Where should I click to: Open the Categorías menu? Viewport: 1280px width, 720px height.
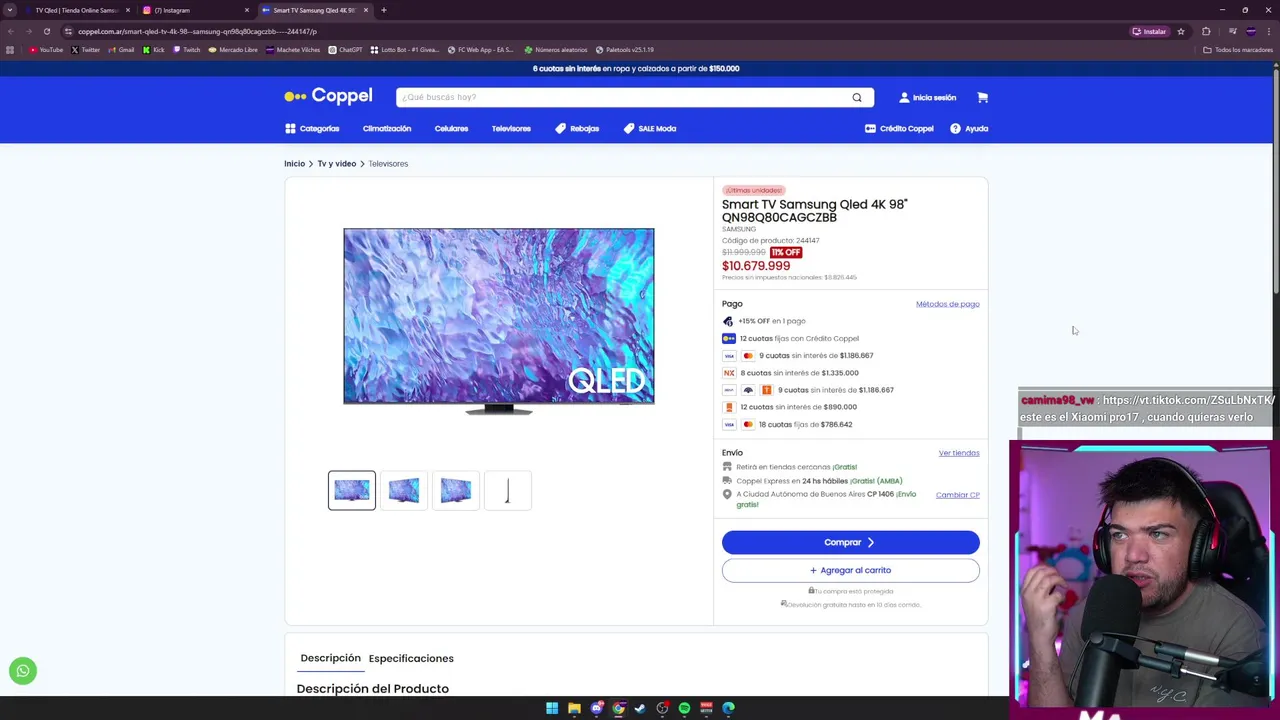coord(312,128)
